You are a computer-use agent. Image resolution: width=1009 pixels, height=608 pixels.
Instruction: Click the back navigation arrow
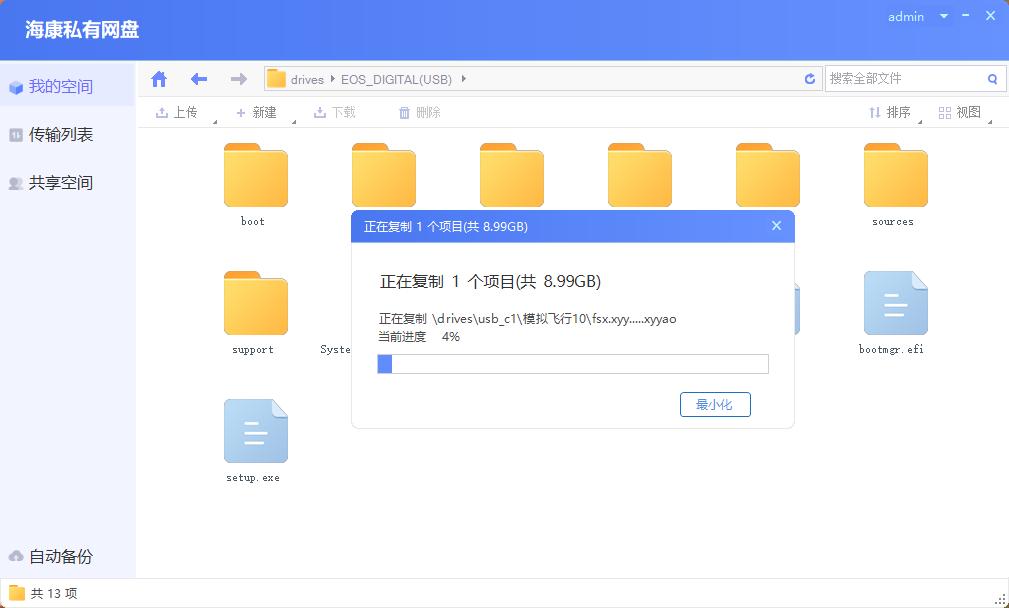(x=198, y=78)
